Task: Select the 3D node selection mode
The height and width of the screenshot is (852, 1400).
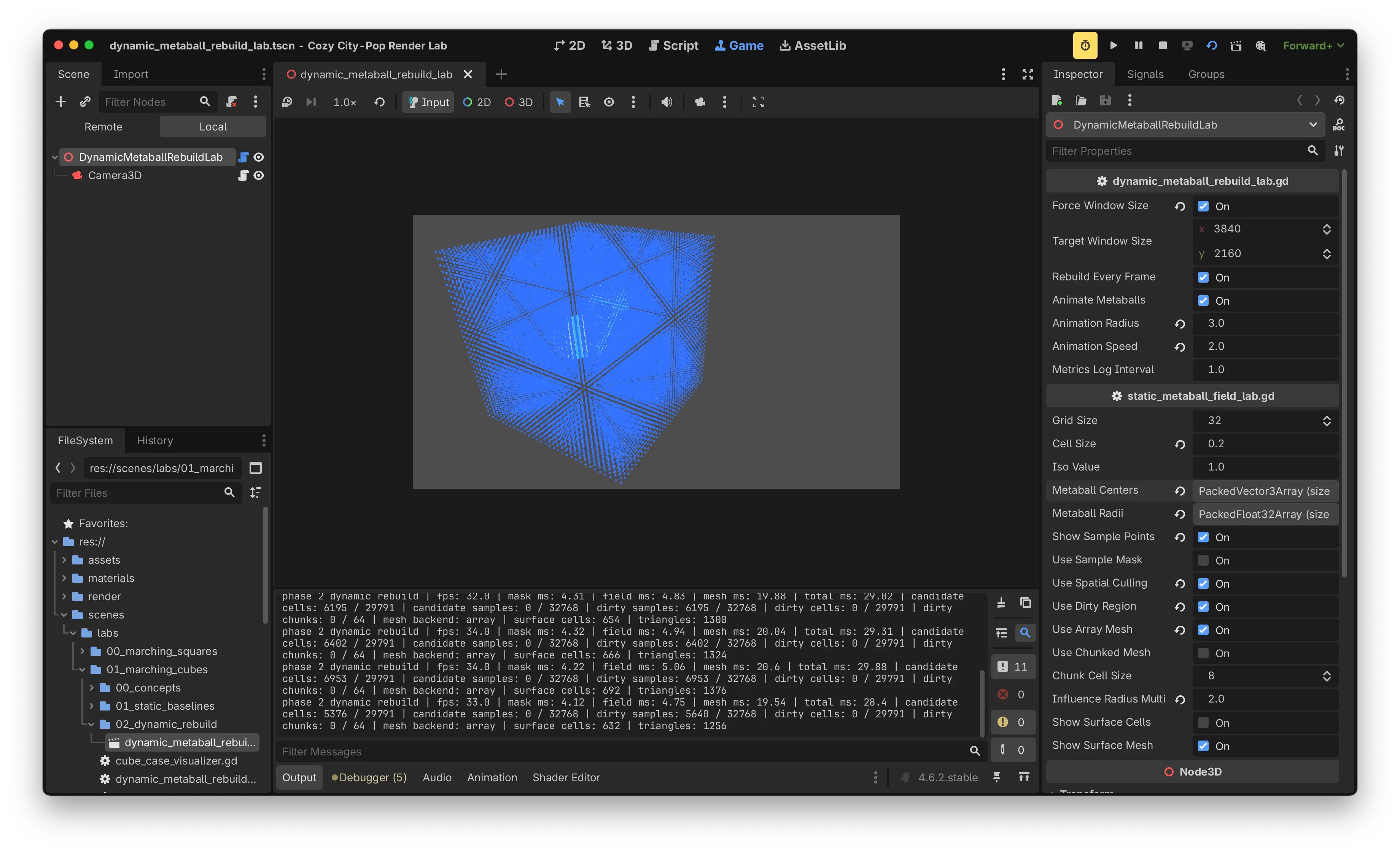Action: coord(519,102)
